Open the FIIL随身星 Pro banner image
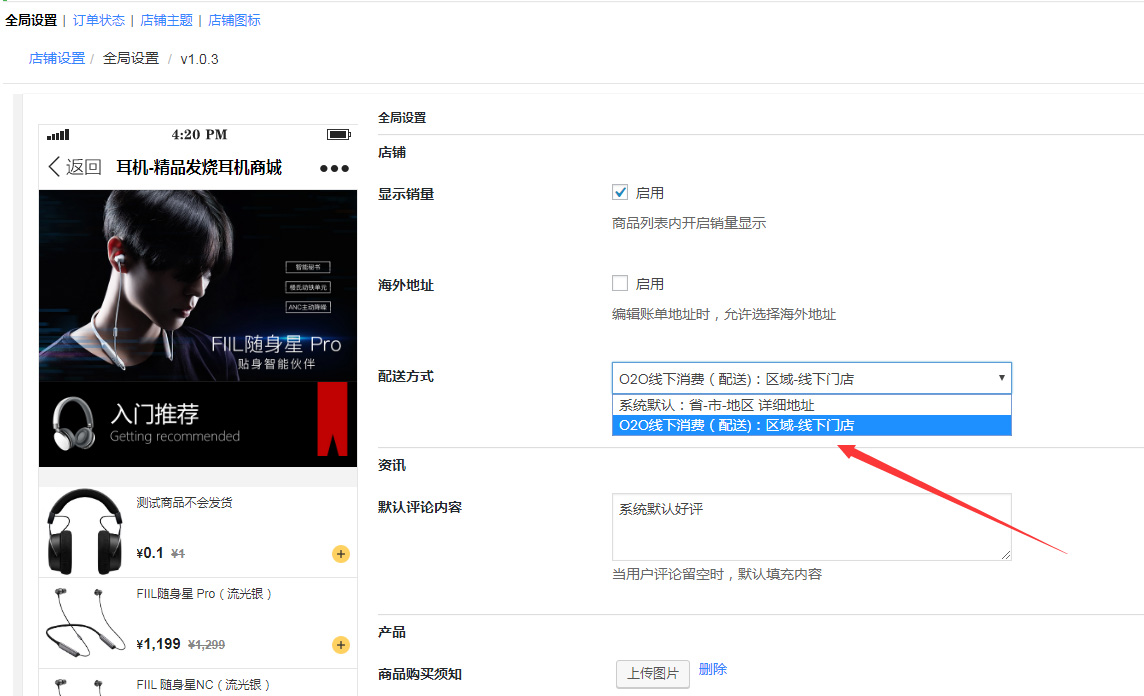The height and width of the screenshot is (696, 1144). [198, 286]
